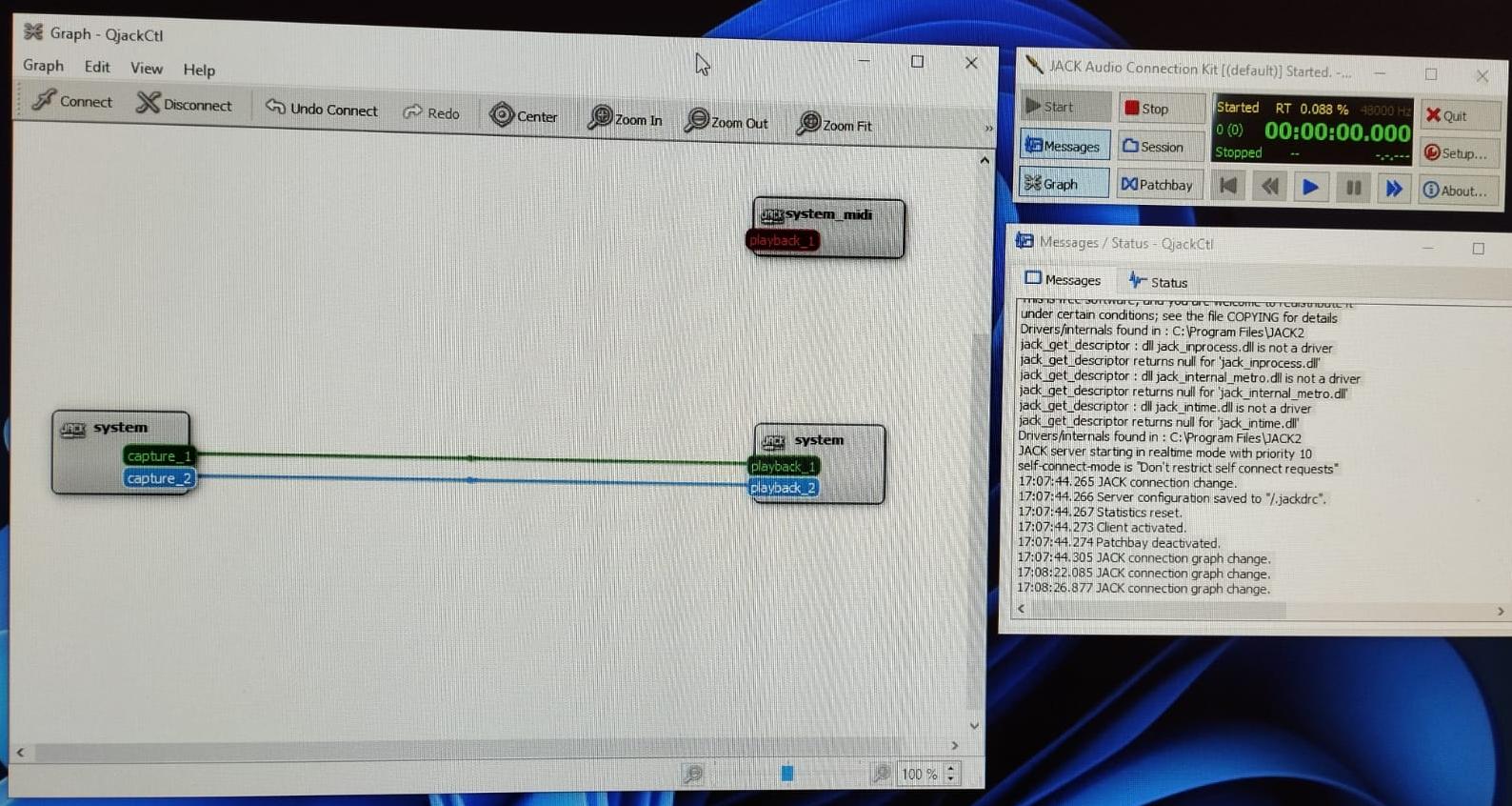This screenshot has width=1512, height=806.
Task: Click the graph canvas scroll-up arrow
Action: coord(984,161)
